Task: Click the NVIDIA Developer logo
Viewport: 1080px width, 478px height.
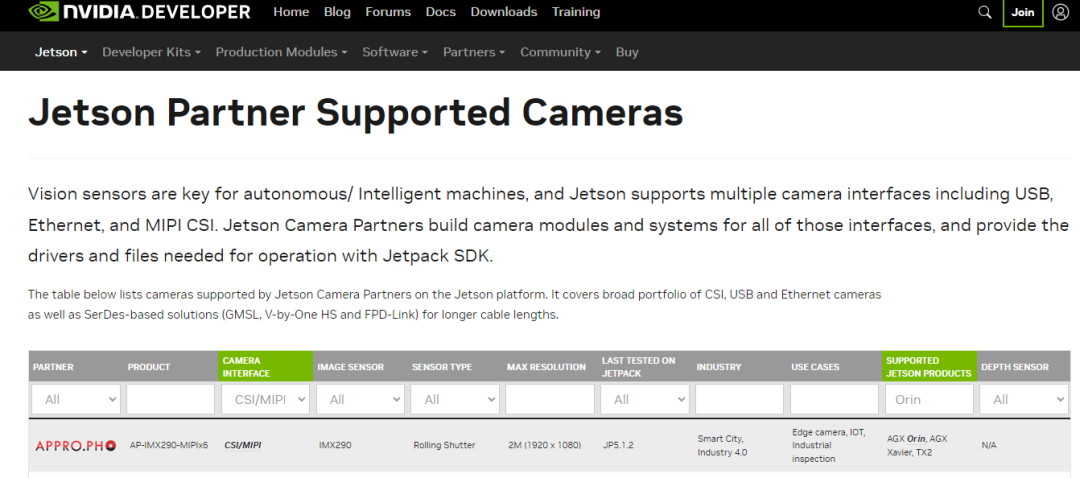Action: click(139, 13)
